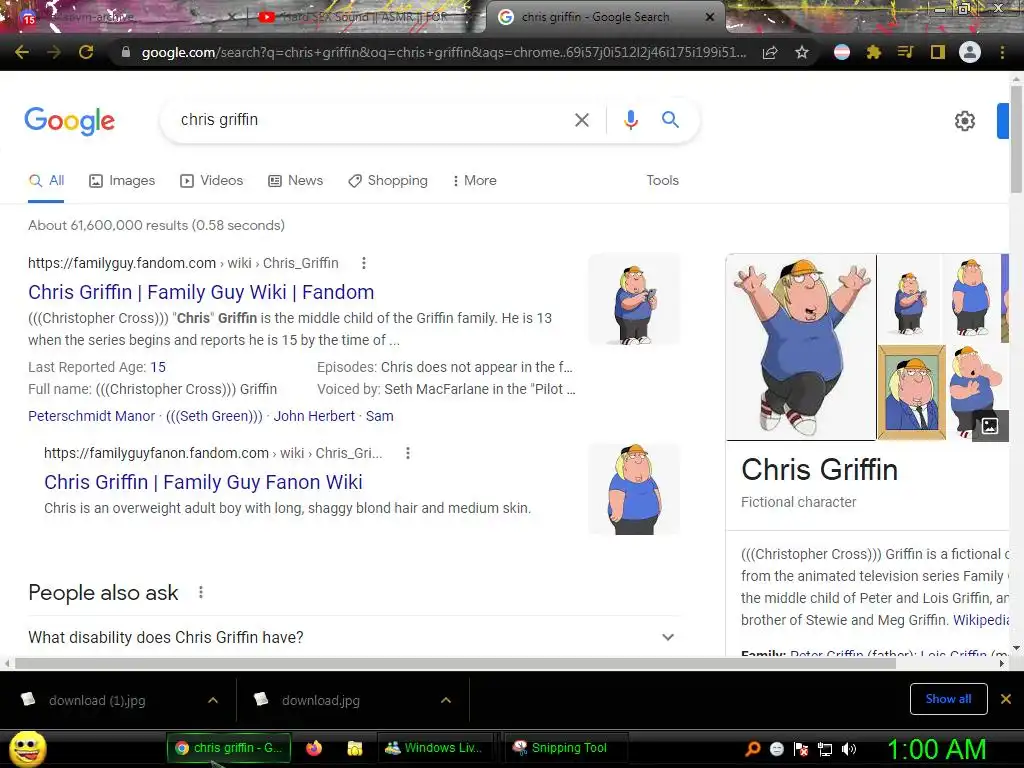Image resolution: width=1024 pixels, height=768 pixels.
Task: Click the volume speaker tray icon
Action: 849,750
